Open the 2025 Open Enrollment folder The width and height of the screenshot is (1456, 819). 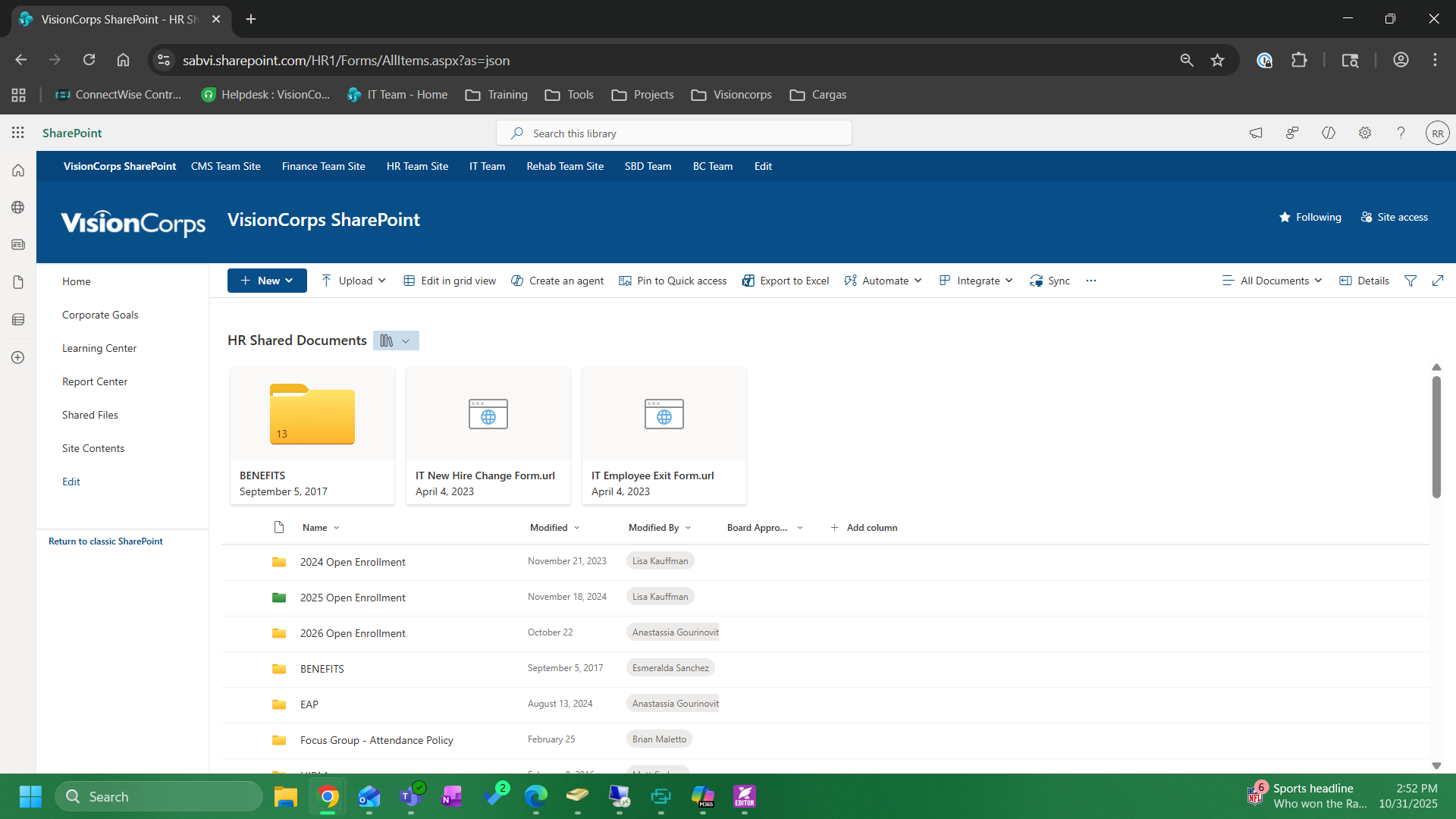352,598
